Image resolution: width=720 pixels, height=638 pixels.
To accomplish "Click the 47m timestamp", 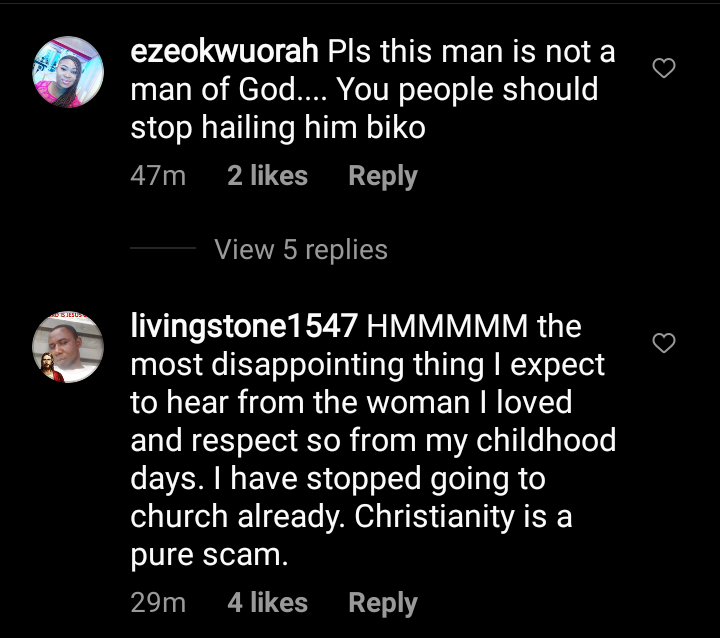I will click(x=158, y=176).
